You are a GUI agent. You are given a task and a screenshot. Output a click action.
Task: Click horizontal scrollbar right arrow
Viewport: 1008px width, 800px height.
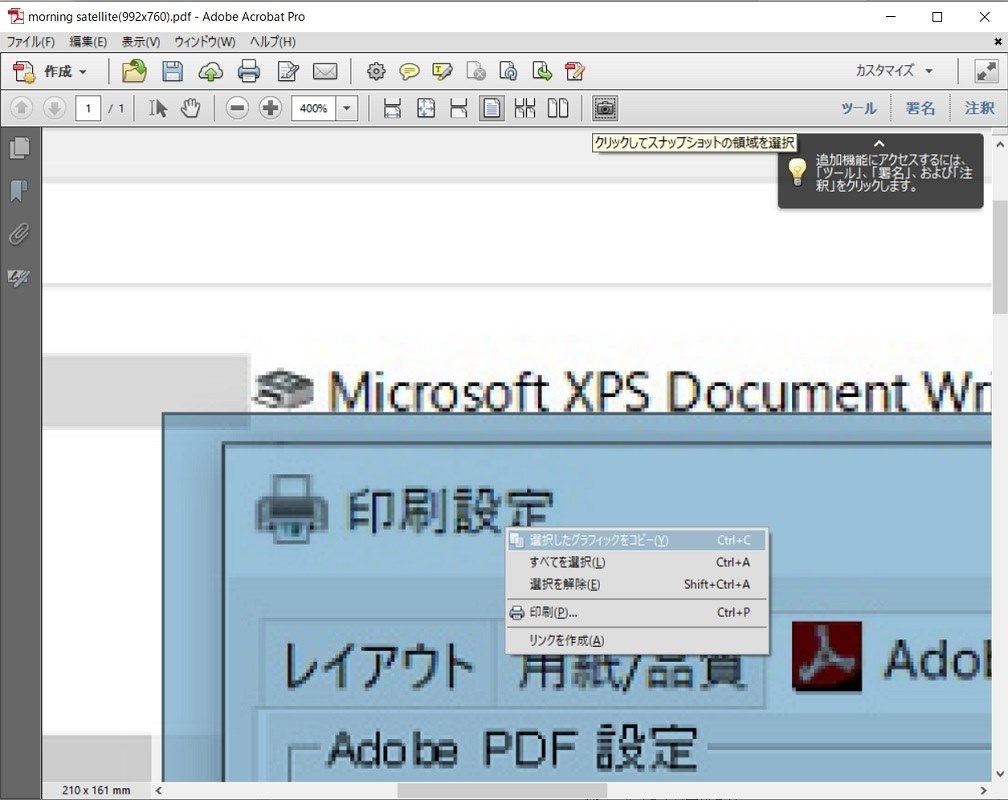click(983, 790)
